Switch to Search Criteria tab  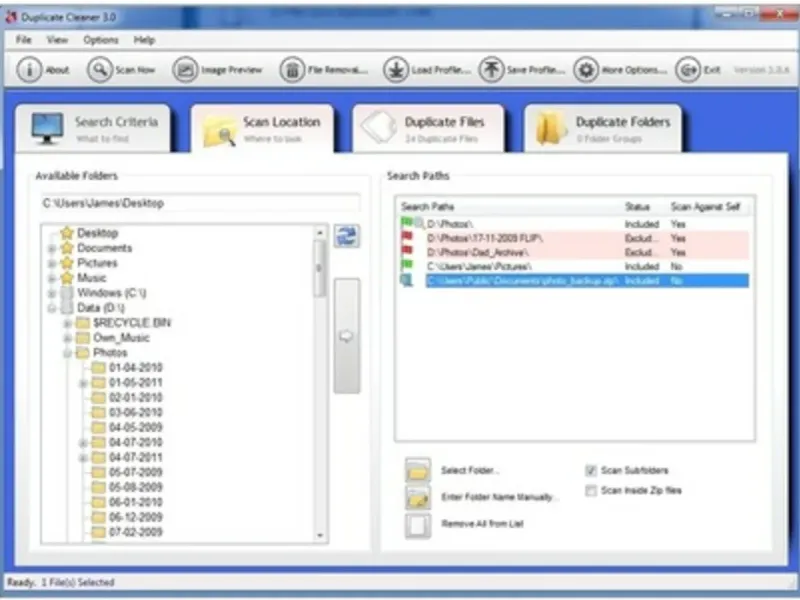click(x=93, y=129)
